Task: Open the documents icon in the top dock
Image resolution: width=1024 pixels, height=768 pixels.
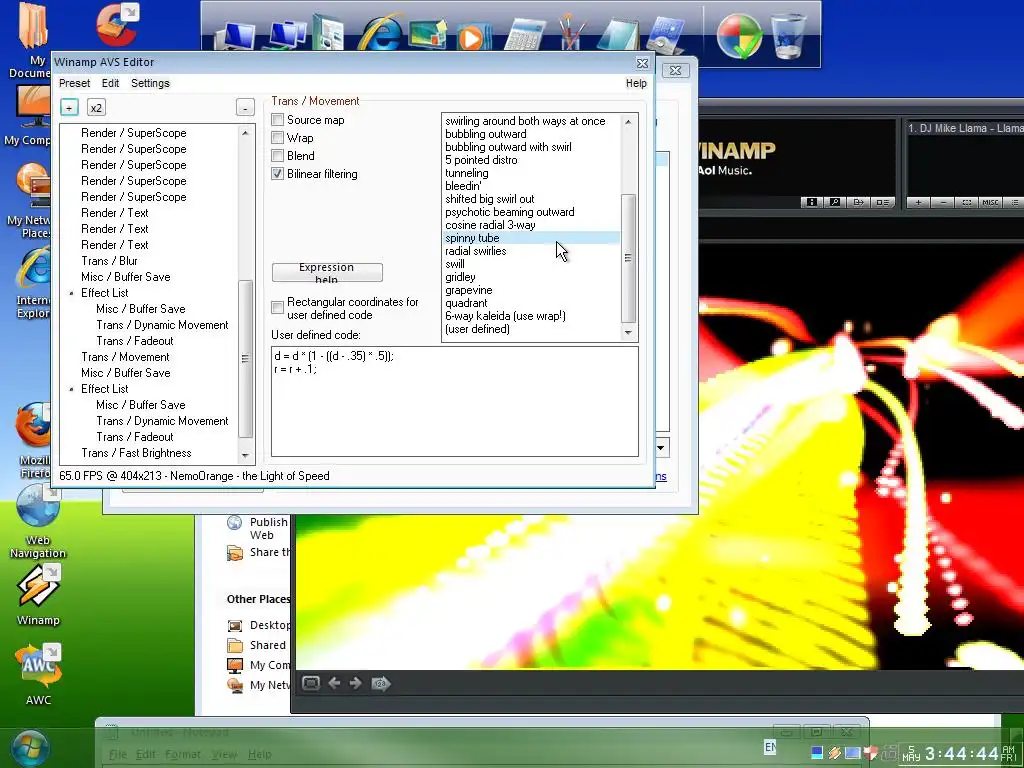Action: point(328,33)
